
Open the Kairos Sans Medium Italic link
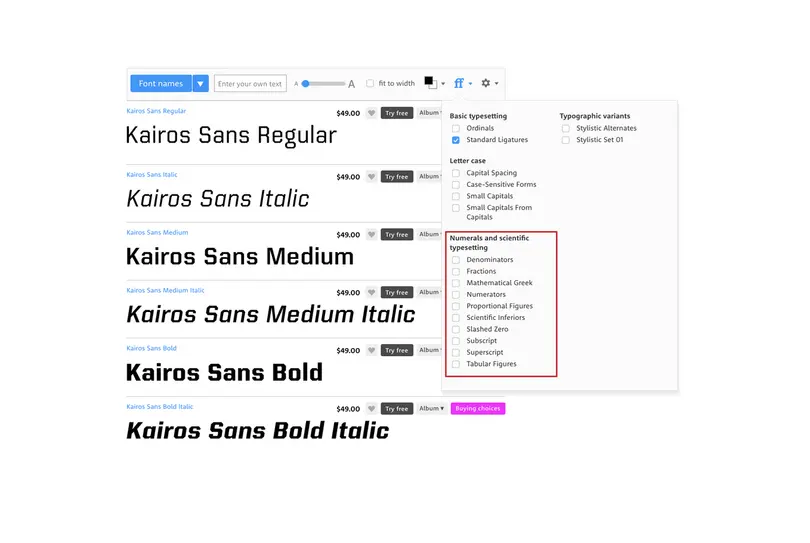pyautogui.click(x=165, y=291)
